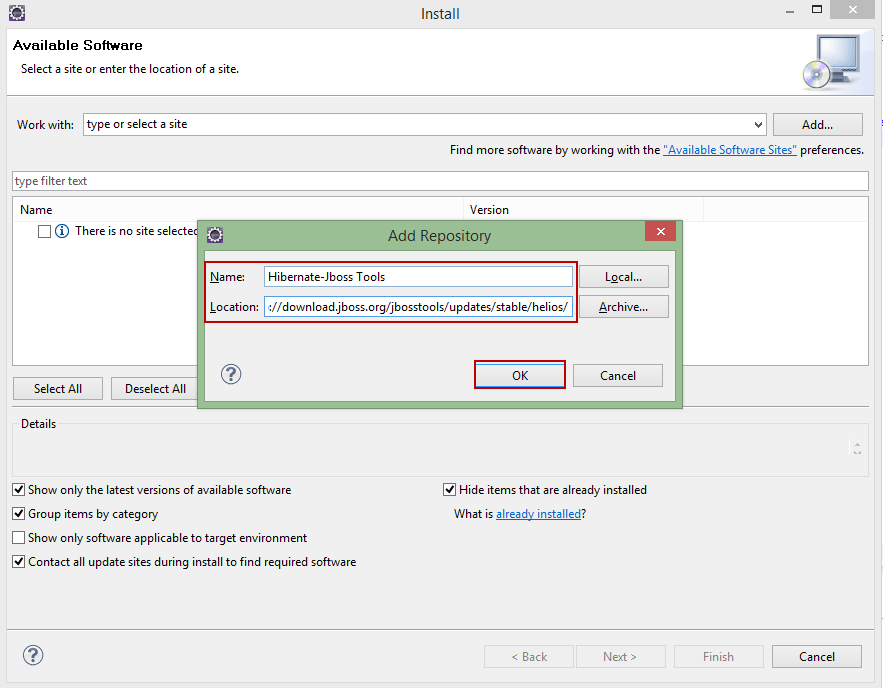This screenshot has height=688, width=883.
Task: Click the Archive... button
Action: [x=624, y=306]
